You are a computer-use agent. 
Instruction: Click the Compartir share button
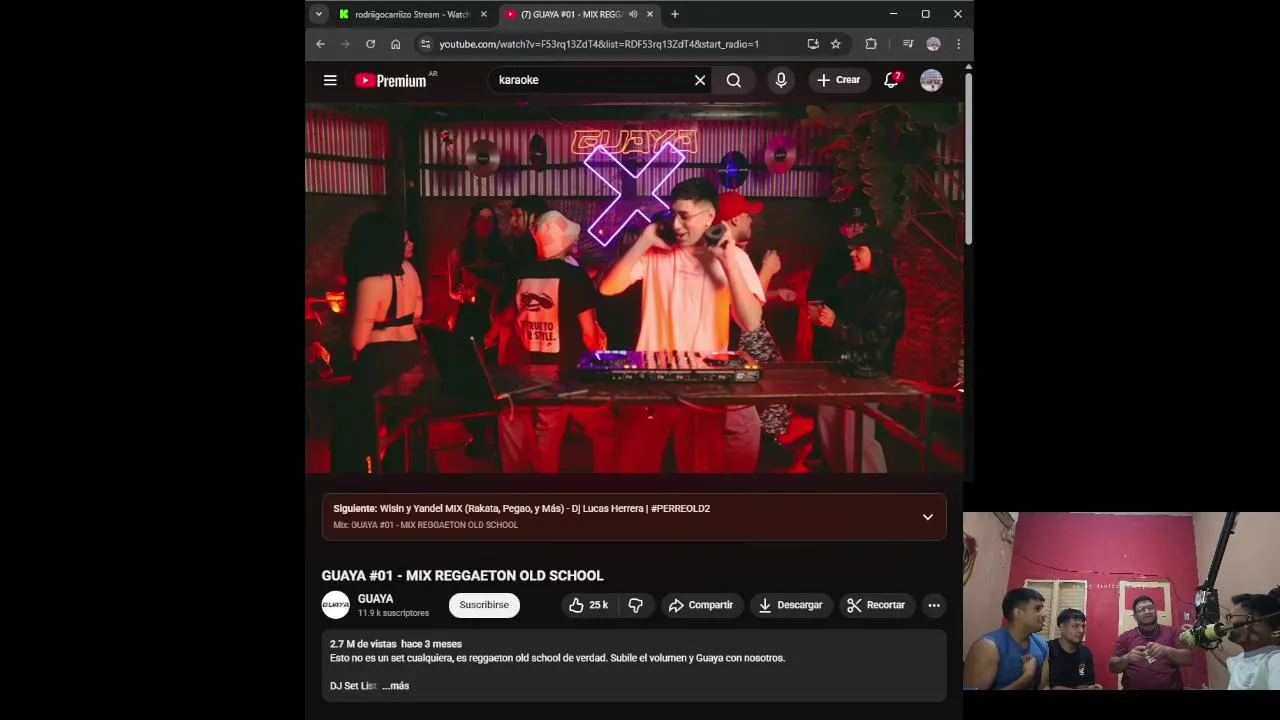tap(701, 605)
